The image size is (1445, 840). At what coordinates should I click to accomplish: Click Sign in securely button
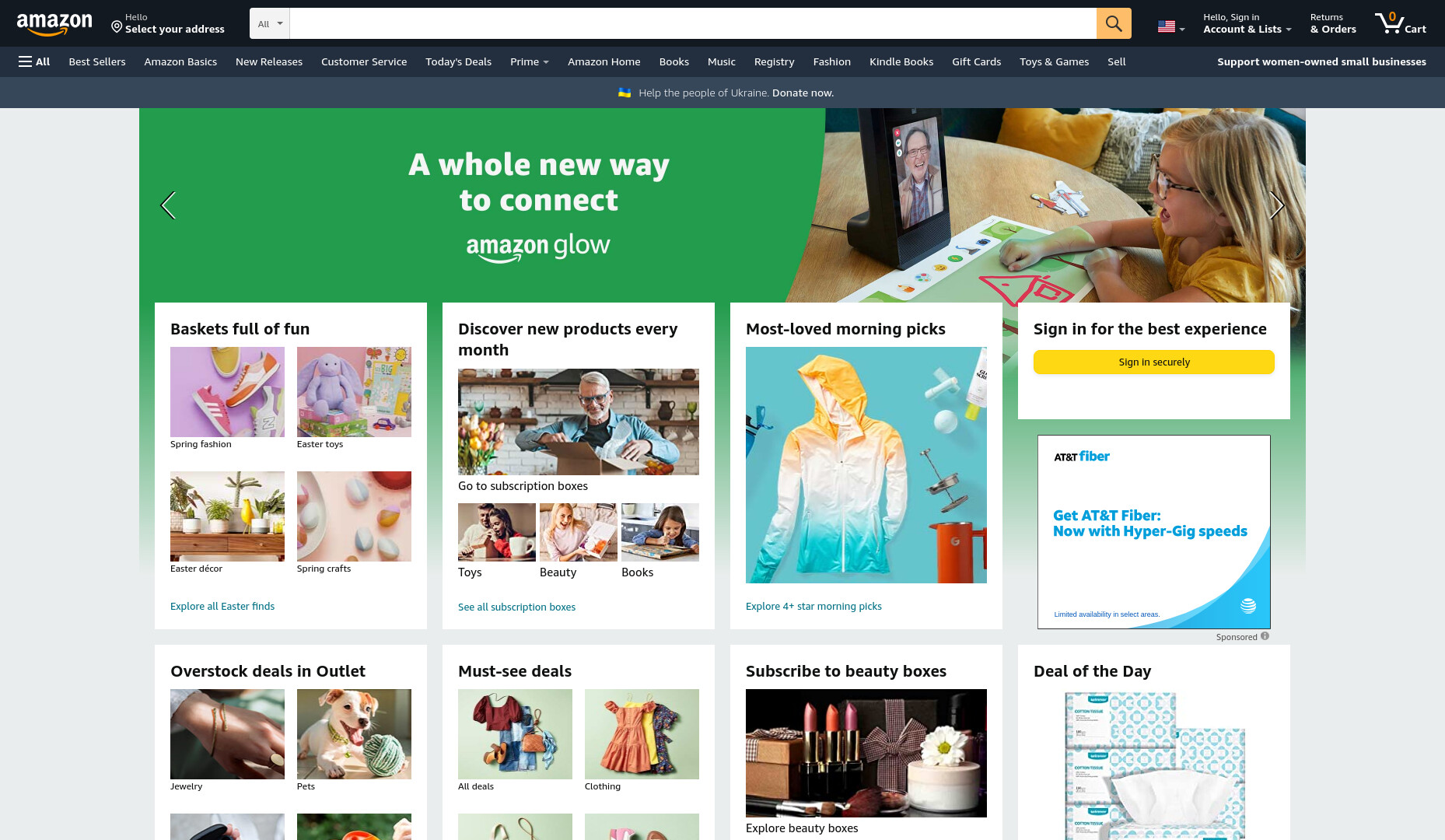coord(1154,362)
